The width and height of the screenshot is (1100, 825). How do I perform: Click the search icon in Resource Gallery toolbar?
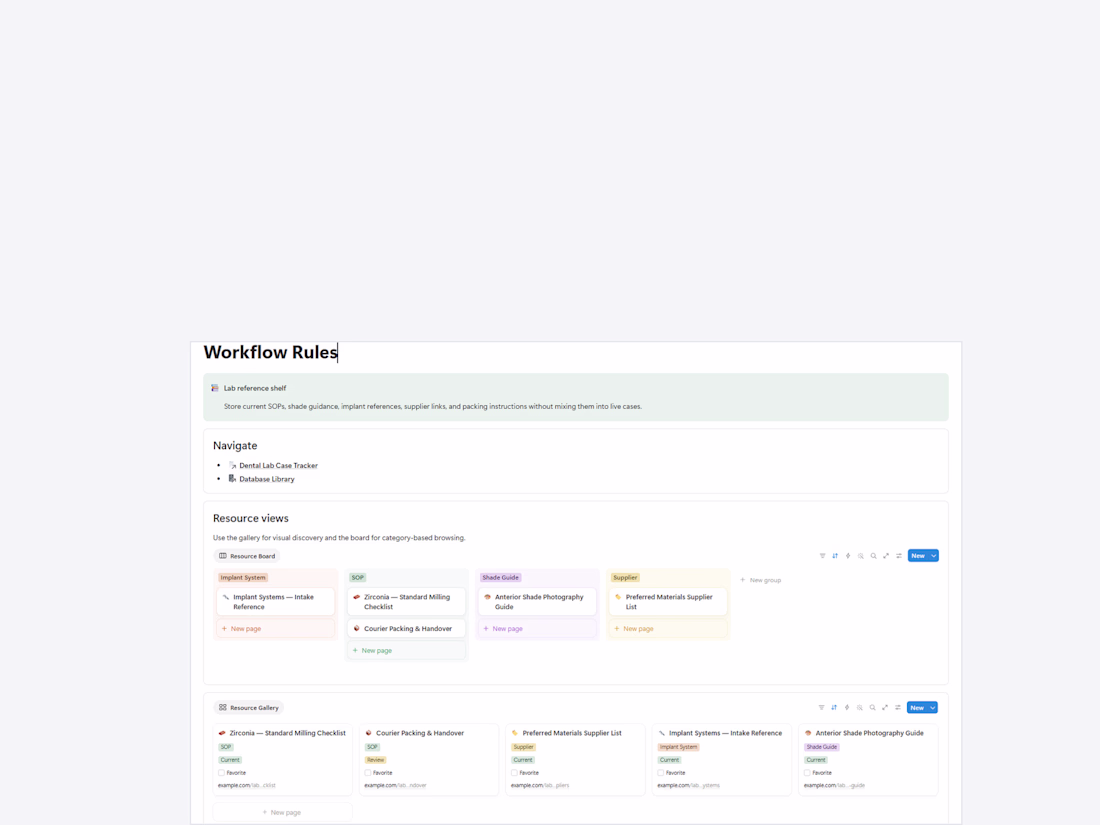click(873, 707)
